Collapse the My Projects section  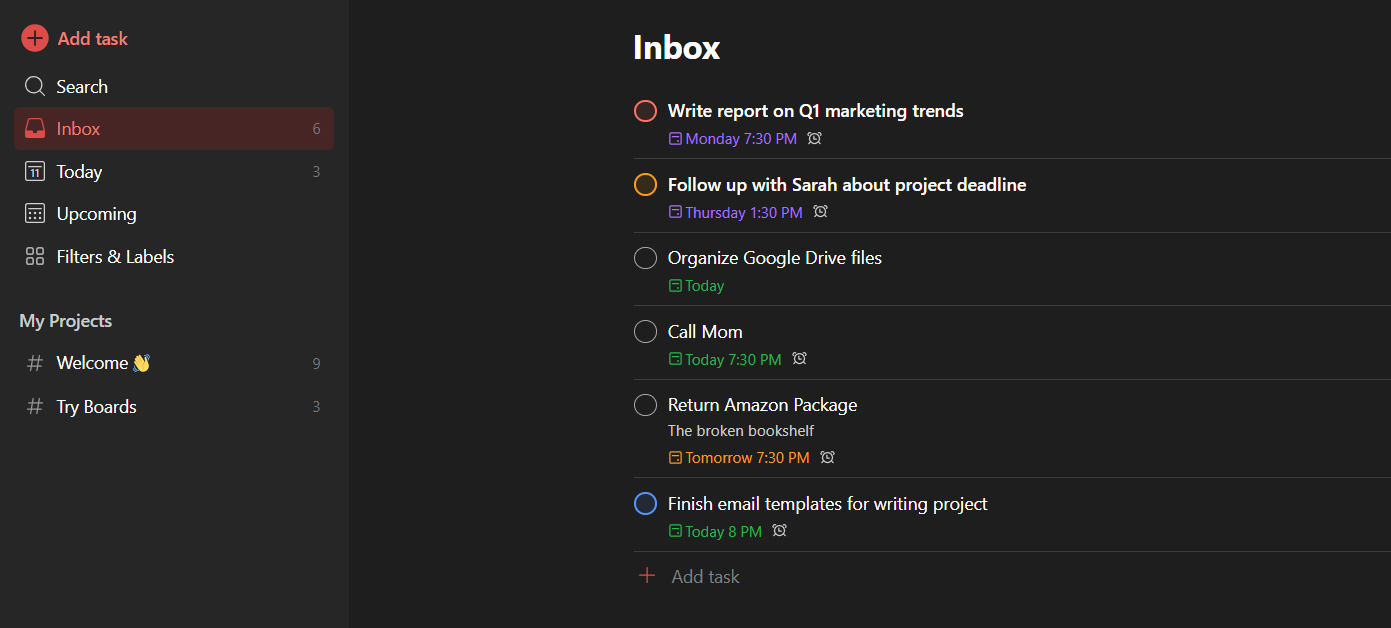point(66,320)
